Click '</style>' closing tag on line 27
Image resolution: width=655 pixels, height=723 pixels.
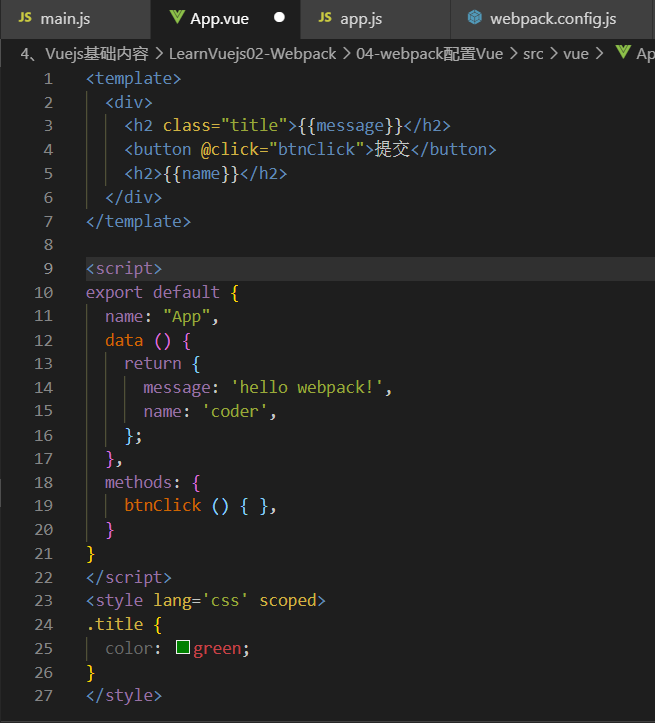click(124, 696)
